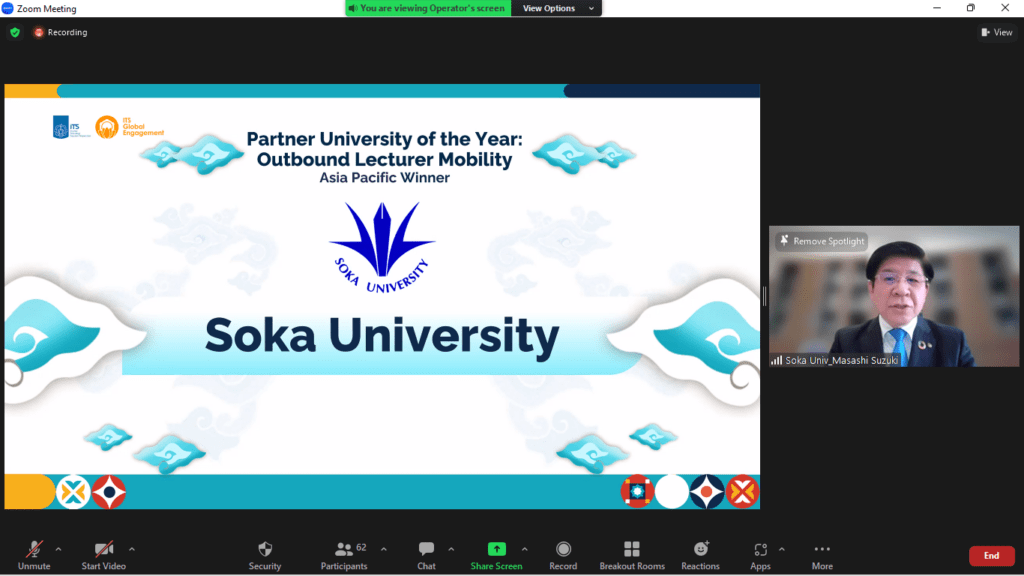1024x576 pixels.
Task: Open the Security shield menu
Action: (x=265, y=555)
